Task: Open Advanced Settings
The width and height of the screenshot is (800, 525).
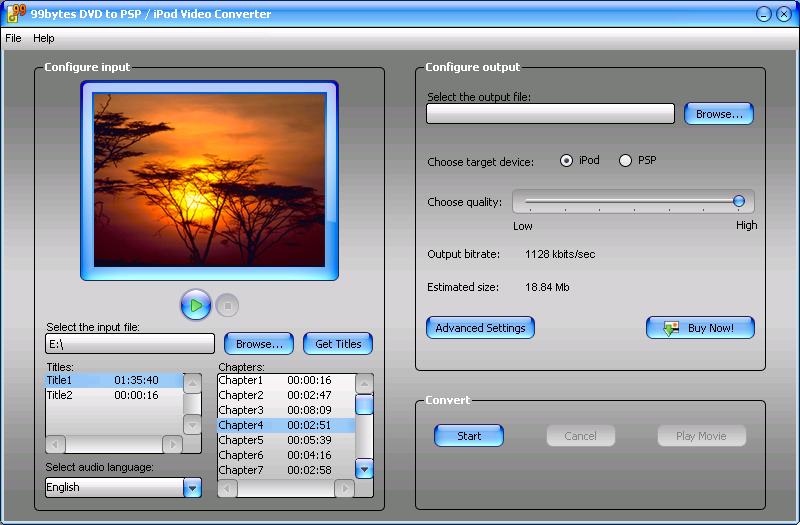Action: pyautogui.click(x=480, y=328)
